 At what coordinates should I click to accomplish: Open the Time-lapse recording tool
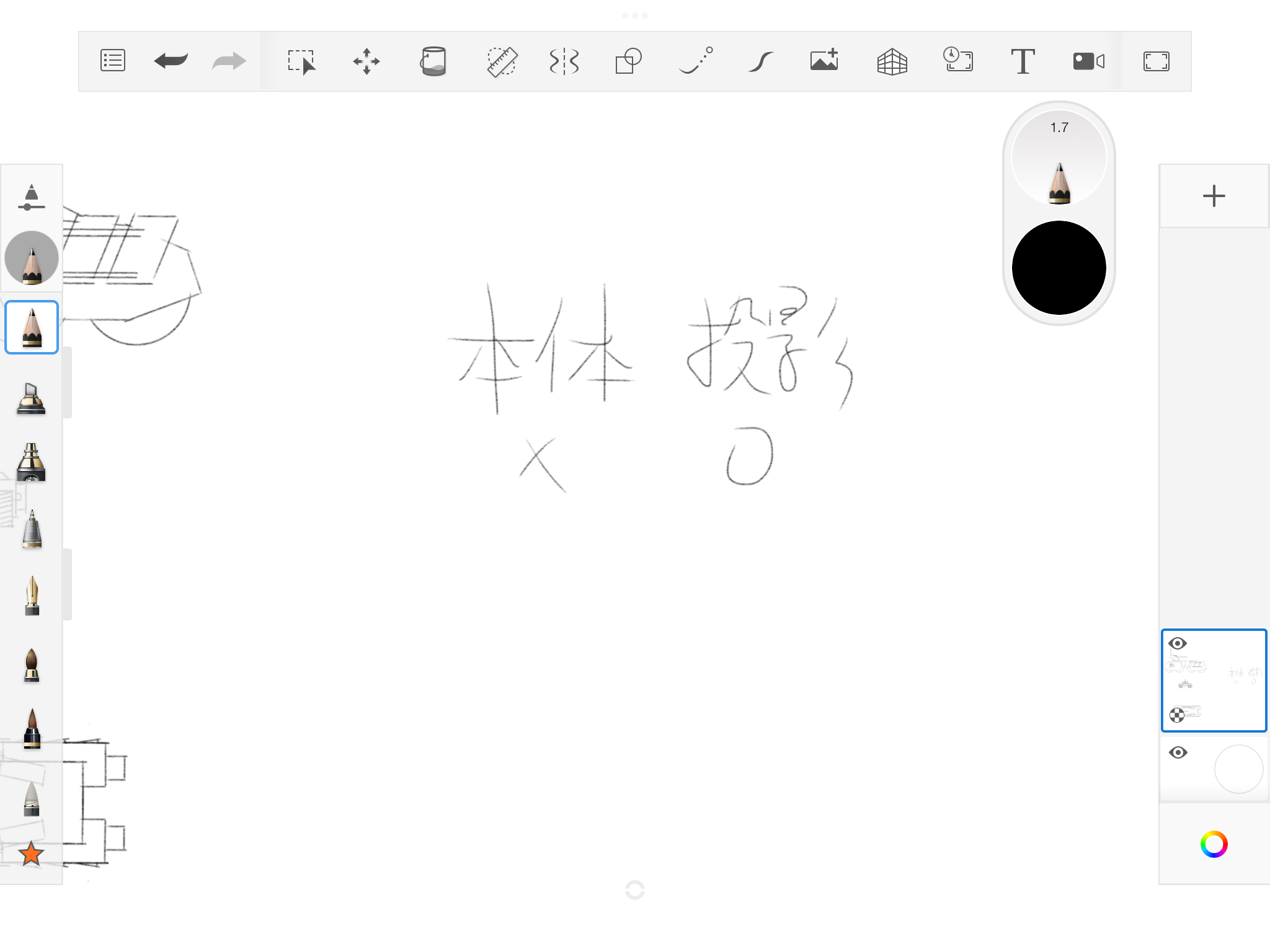958,59
